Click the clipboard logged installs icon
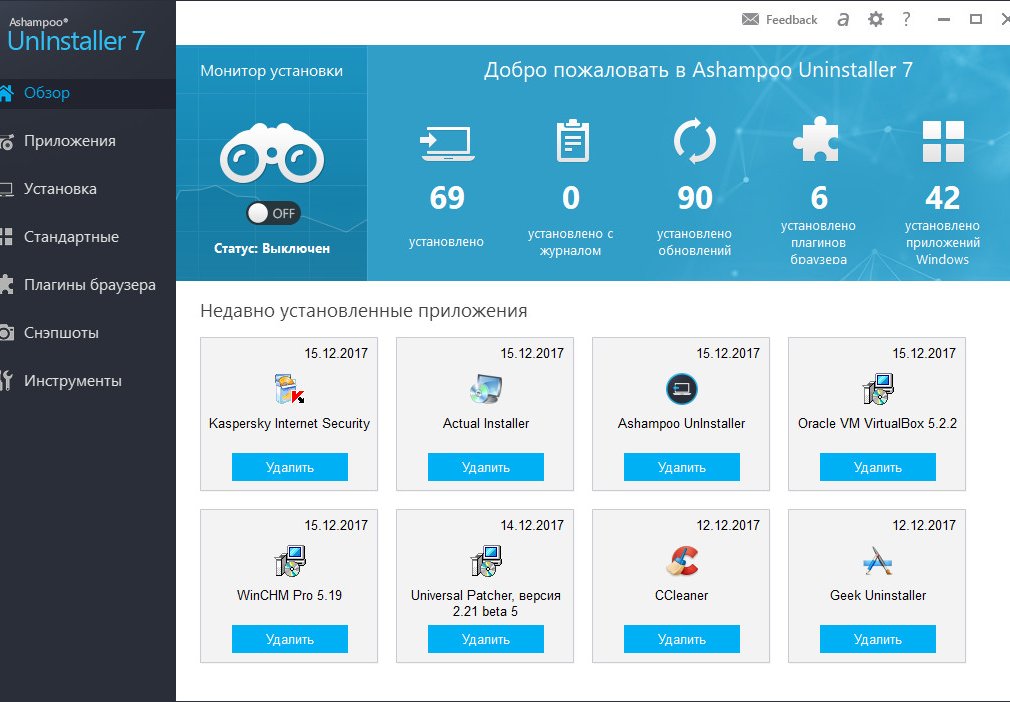The height and width of the screenshot is (702, 1010). pyautogui.click(x=572, y=140)
